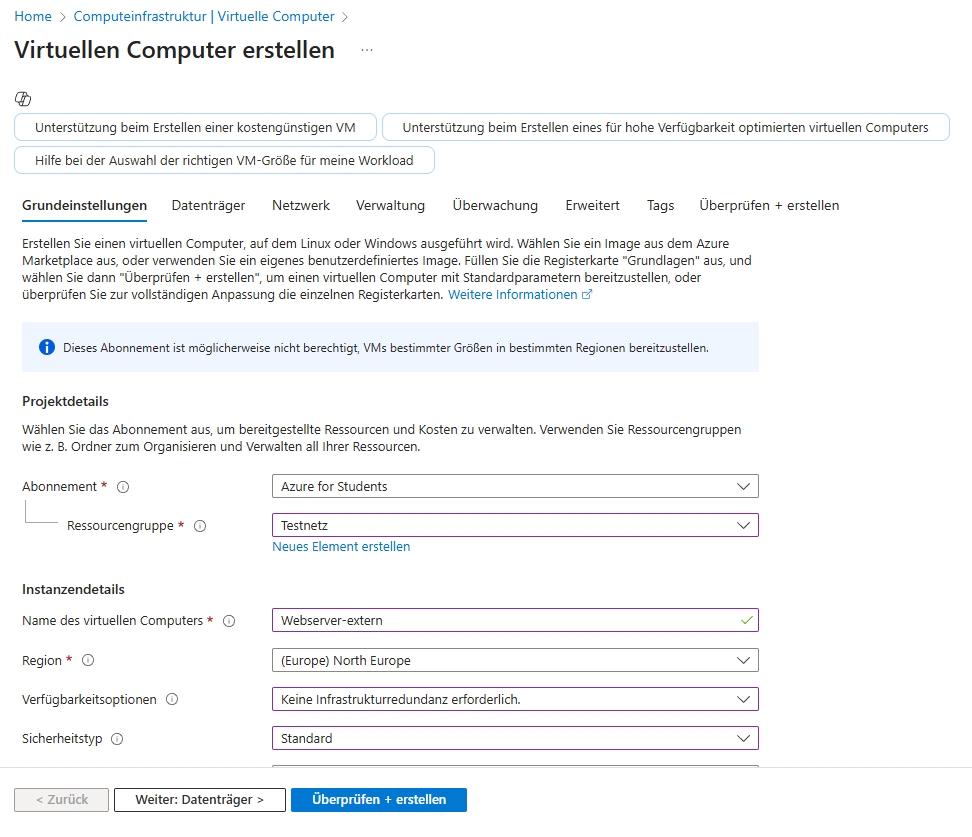
Task: Click the virtual computer name input field
Action: click(505, 621)
